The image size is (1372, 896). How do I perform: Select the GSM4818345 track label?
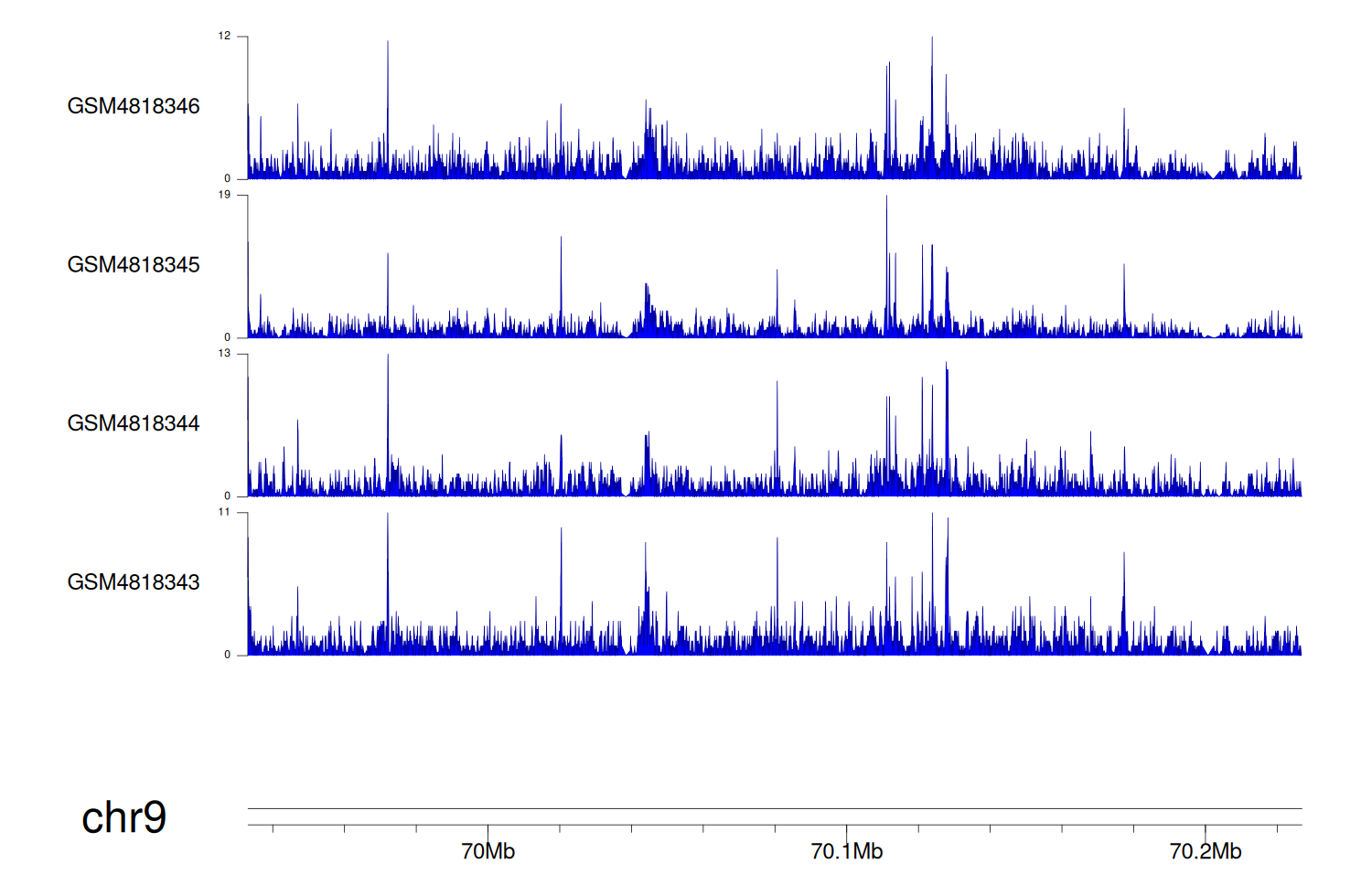[x=134, y=265]
